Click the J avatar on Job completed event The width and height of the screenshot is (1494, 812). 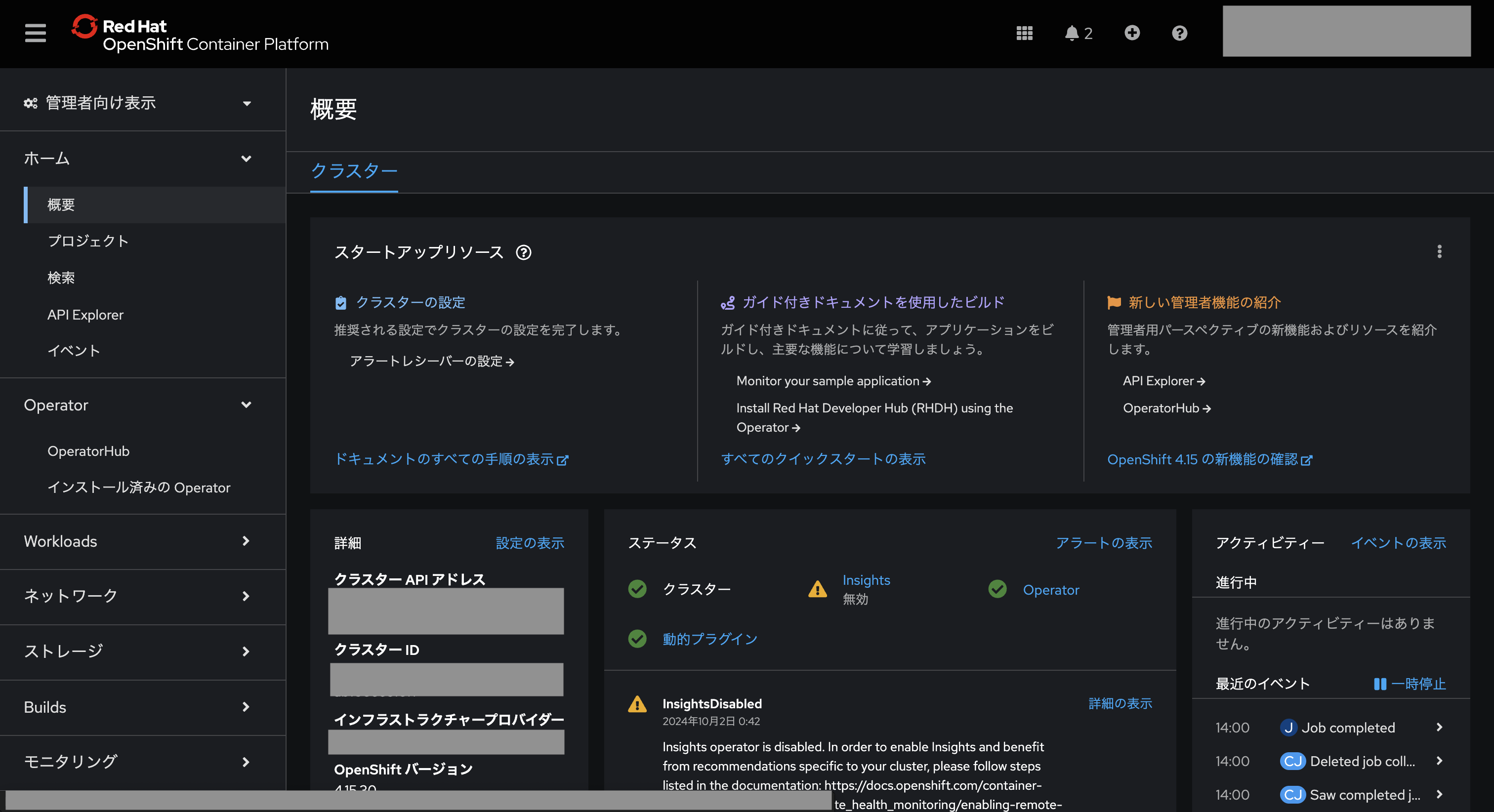click(1288, 728)
